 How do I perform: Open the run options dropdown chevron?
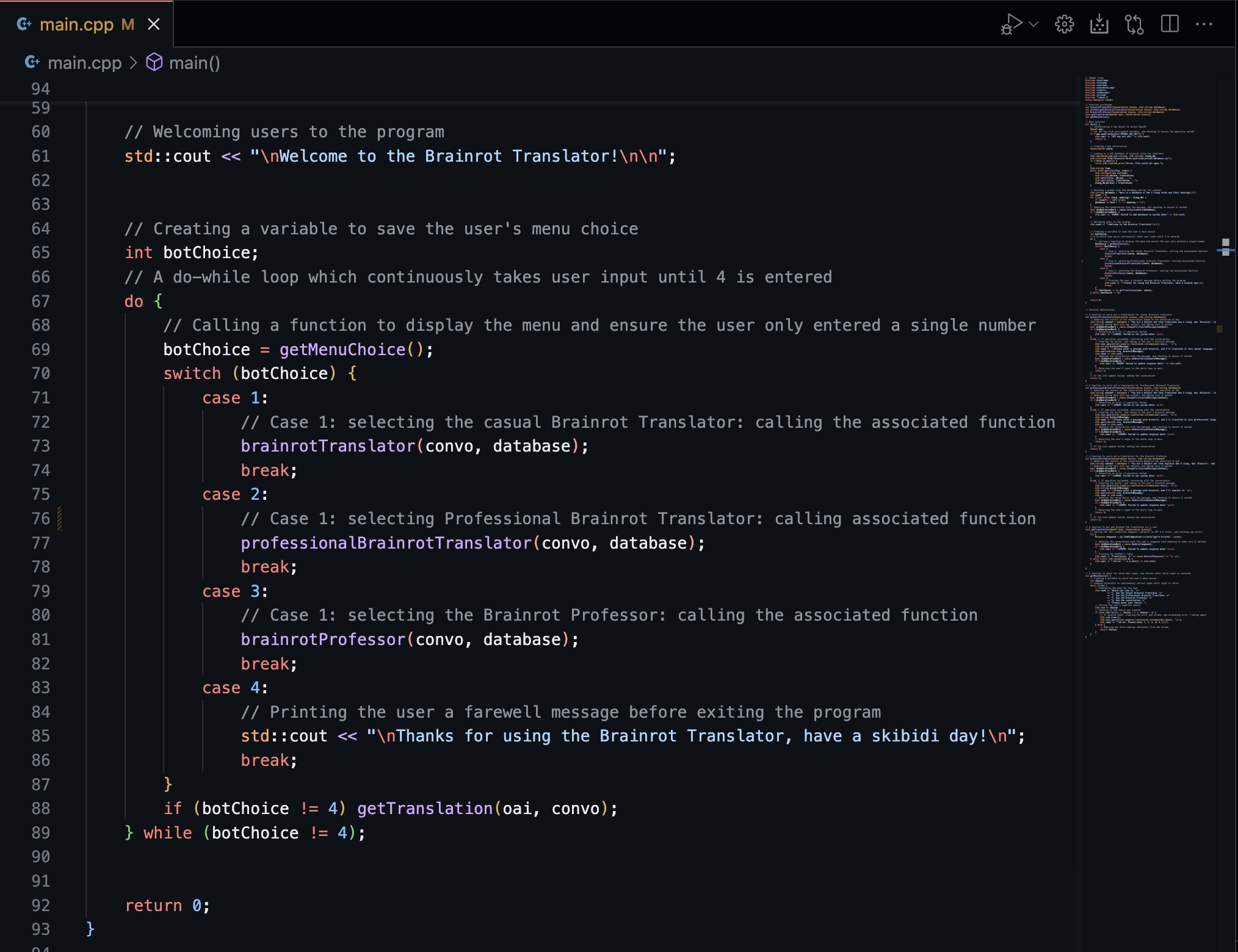[1033, 24]
